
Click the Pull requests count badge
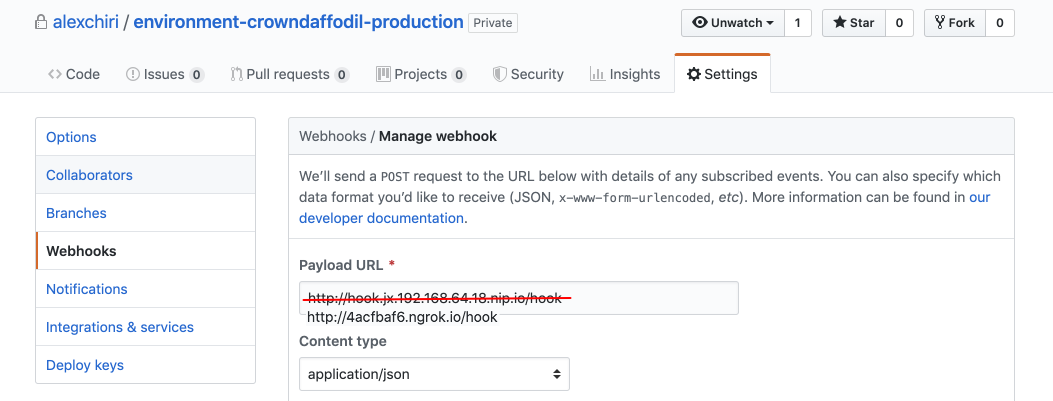(342, 75)
